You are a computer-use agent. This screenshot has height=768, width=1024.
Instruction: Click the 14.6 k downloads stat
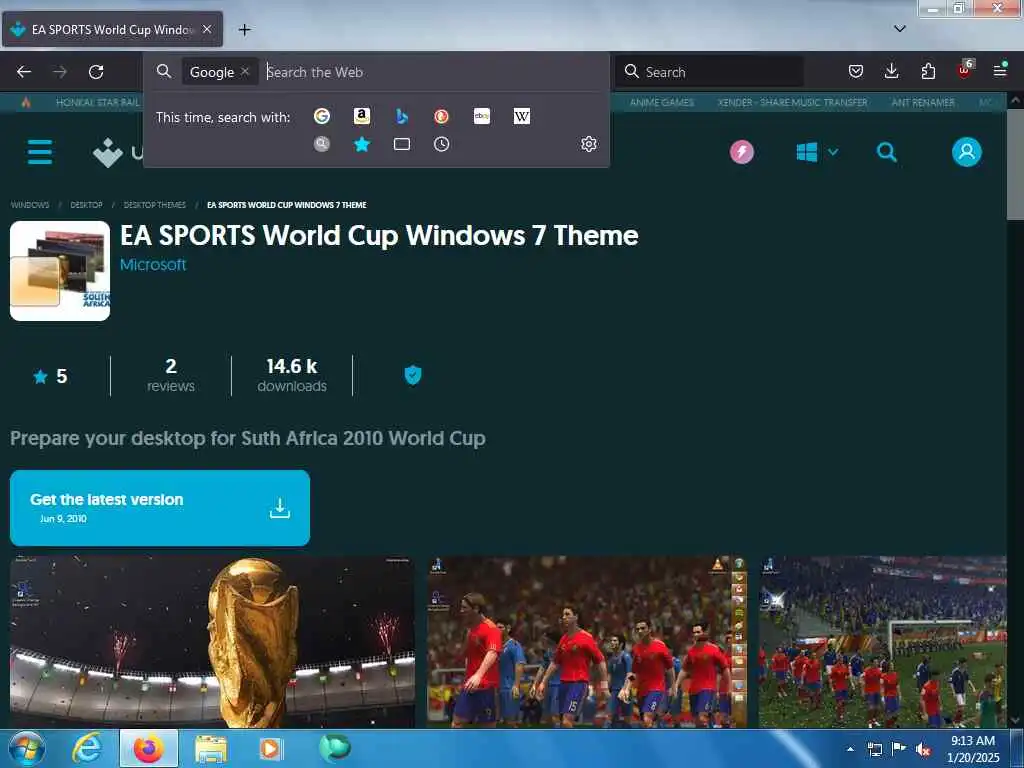tap(292, 376)
